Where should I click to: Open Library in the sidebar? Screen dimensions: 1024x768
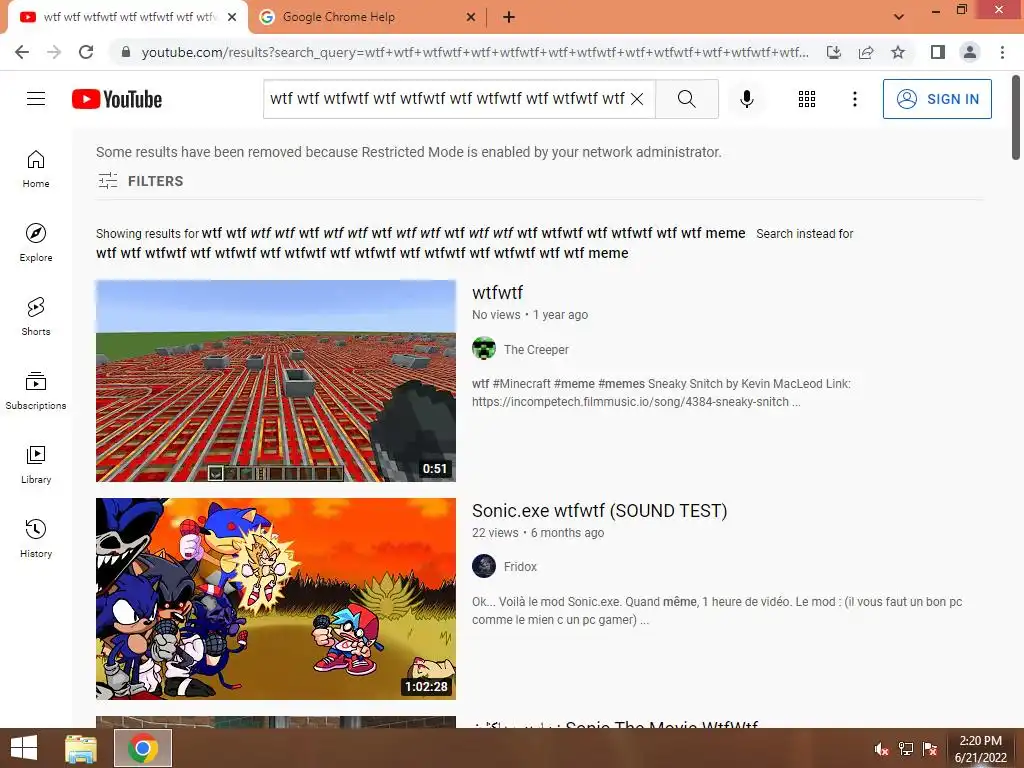36,464
